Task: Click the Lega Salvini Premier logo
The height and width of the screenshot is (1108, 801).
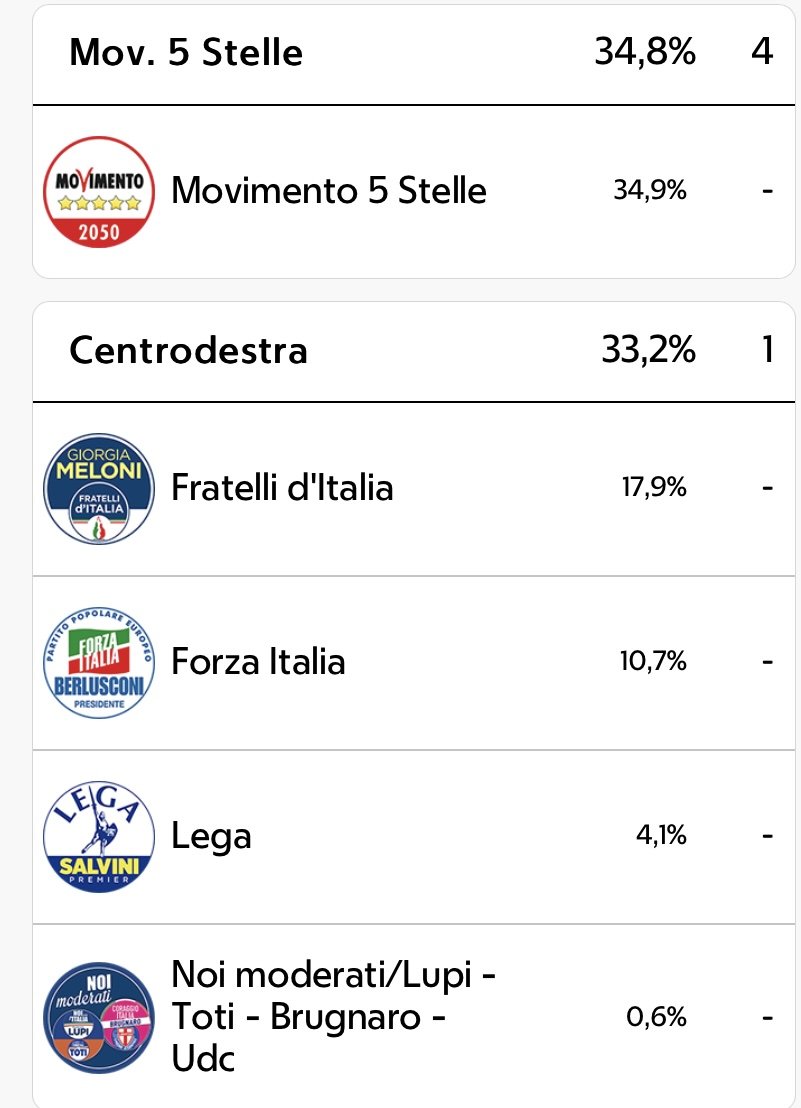Action: coord(99,836)
